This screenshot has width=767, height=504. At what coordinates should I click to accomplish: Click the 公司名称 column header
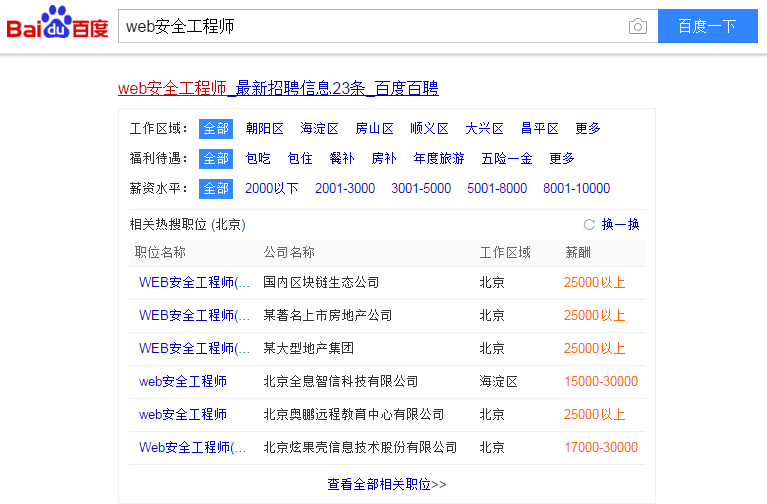[289, 252]
